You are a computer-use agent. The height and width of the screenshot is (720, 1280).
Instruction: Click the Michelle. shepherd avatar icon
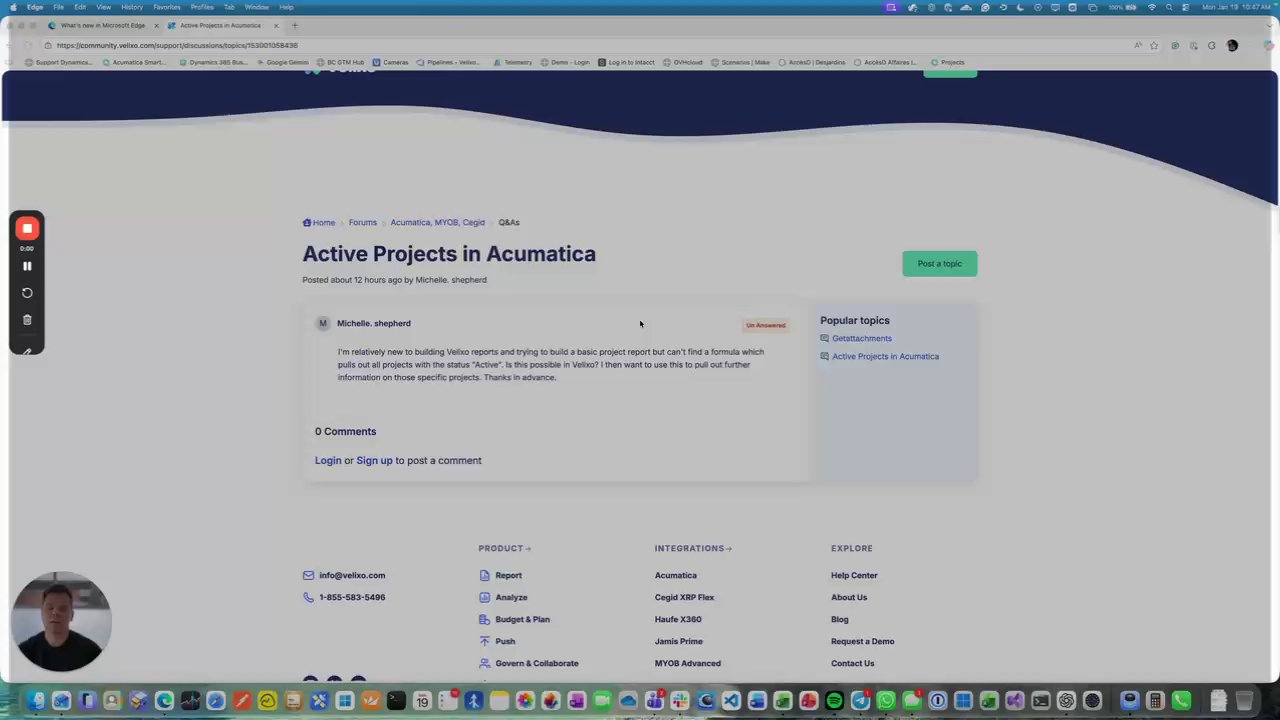click(322, 323)
